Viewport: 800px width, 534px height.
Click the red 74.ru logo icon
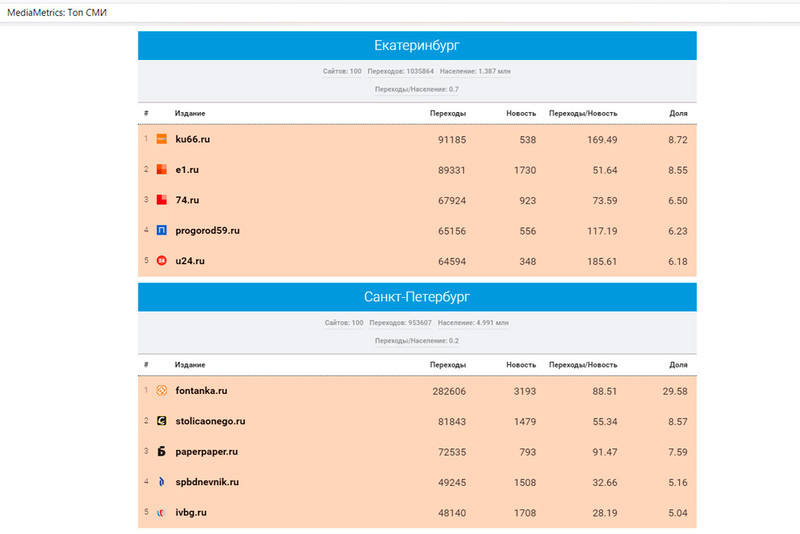161,200
